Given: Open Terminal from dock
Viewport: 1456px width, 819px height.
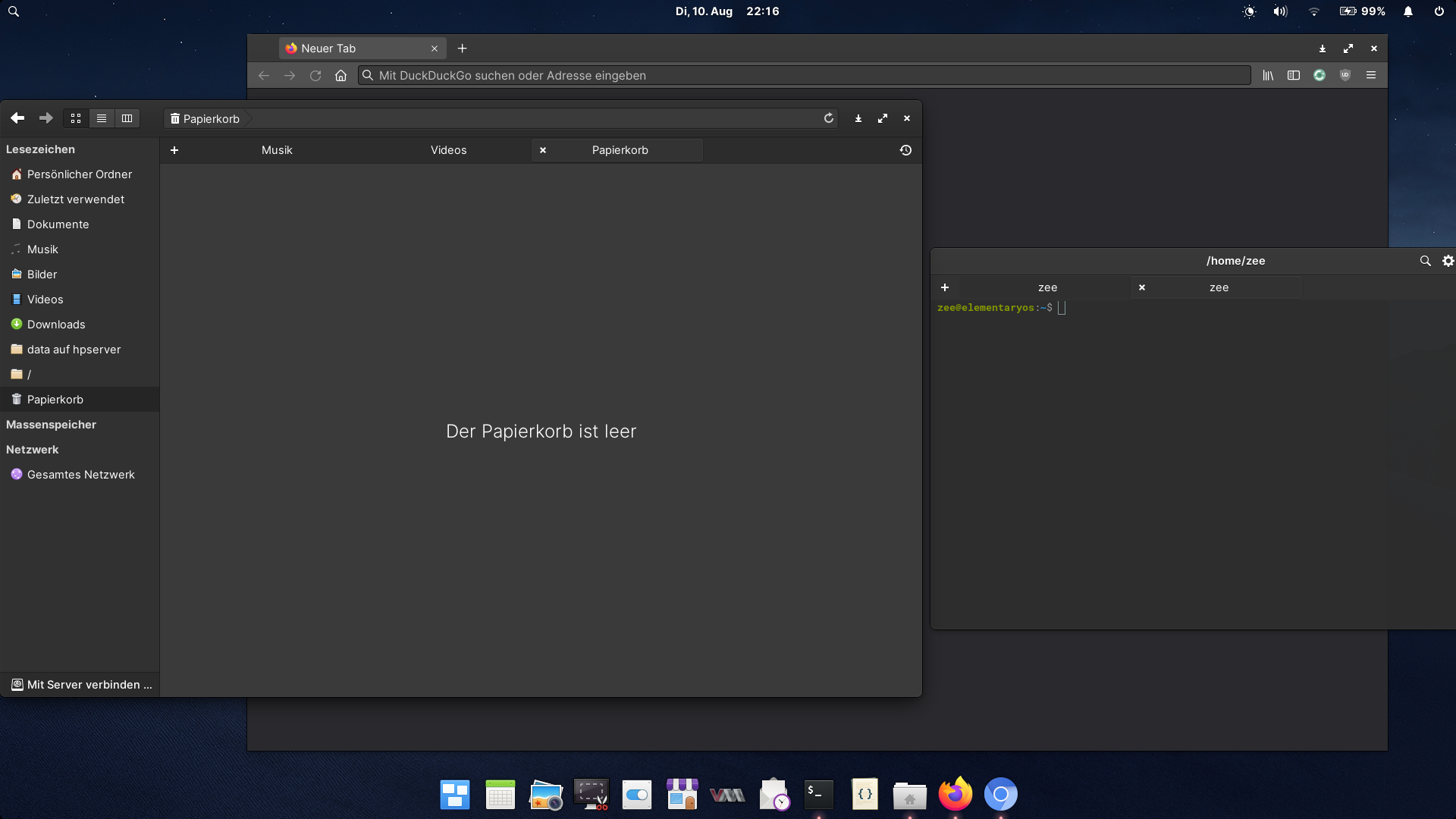Looking at the screenshot, I should click(819, 794).
